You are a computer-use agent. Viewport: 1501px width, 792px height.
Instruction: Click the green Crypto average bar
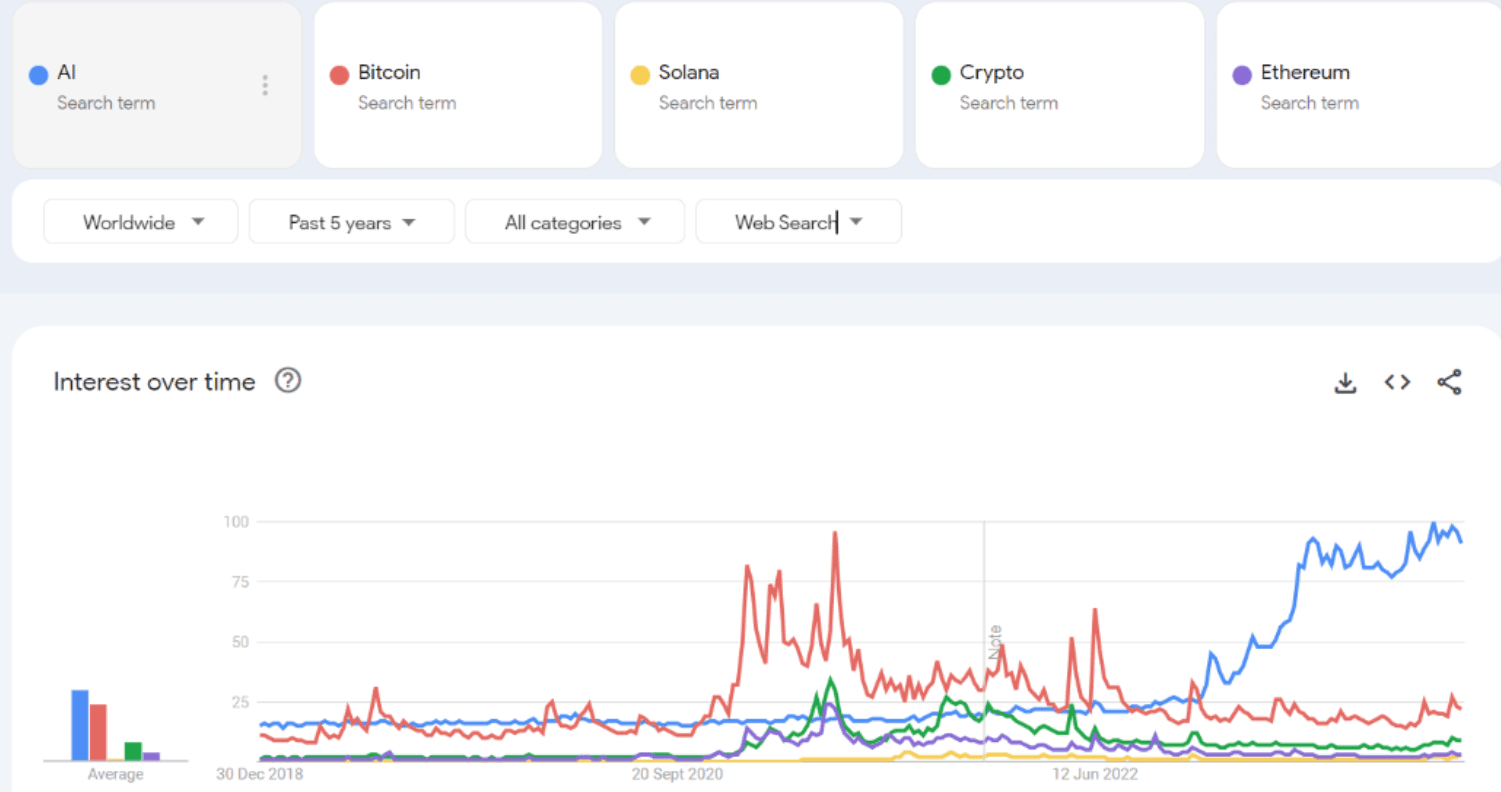coord(133,751)
